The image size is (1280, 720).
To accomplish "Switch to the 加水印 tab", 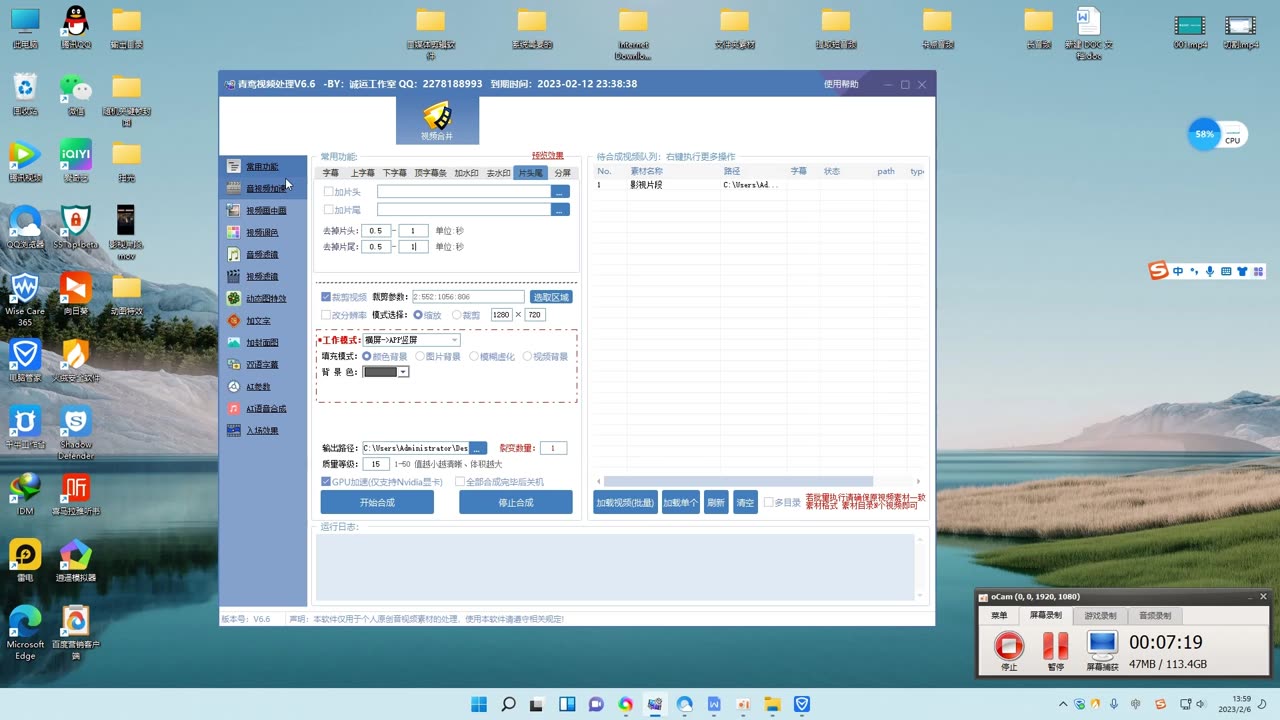I will [467, 173].
